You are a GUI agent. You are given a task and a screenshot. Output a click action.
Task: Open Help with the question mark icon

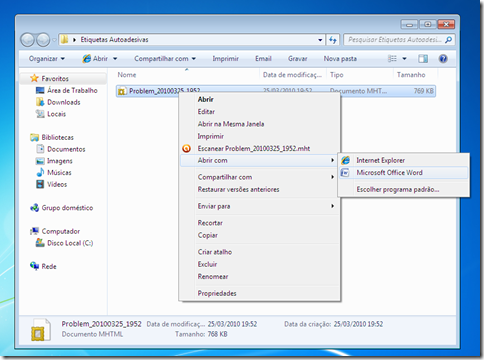click(x=443, y=59)
